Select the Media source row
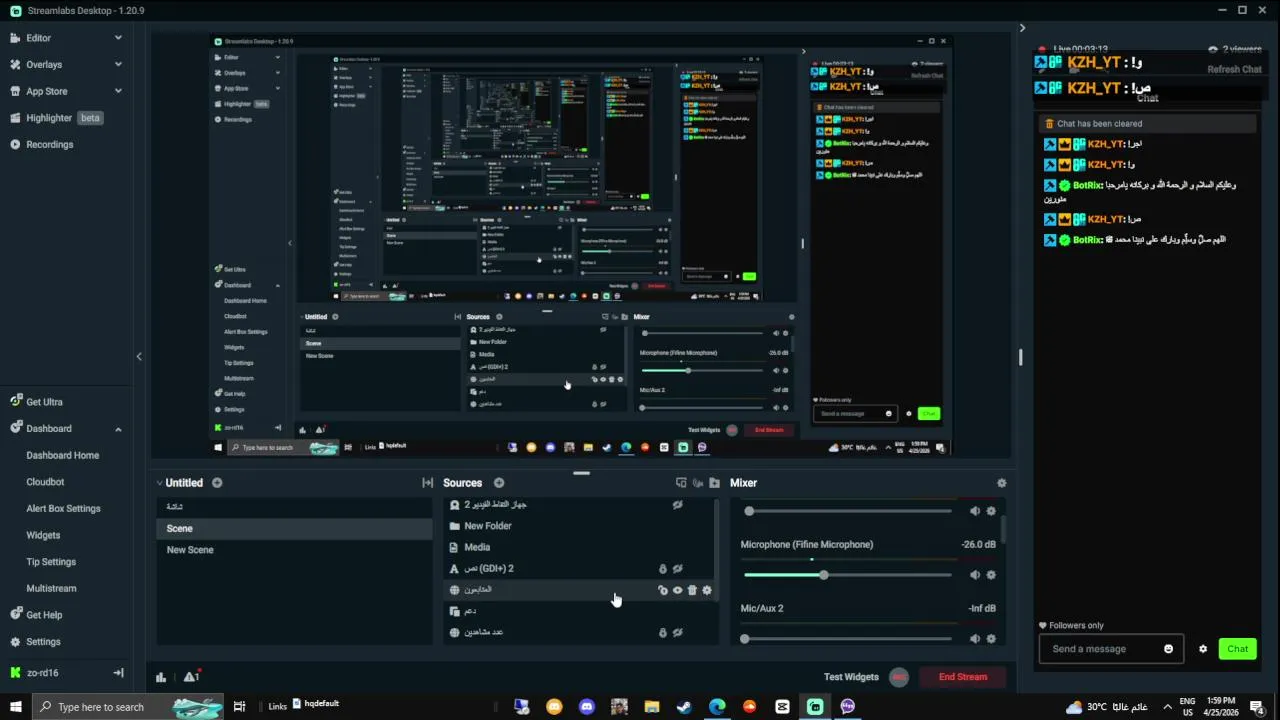This screenshot has height=720, width=1280. click(580, 547)
